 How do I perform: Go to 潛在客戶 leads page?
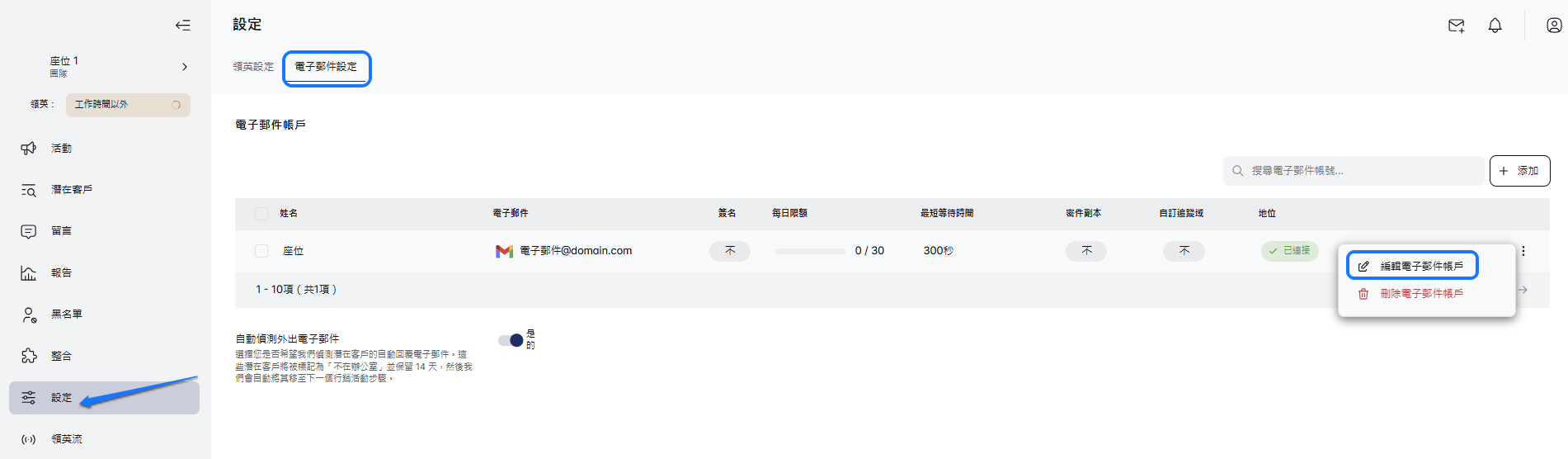tap(71, 190)
